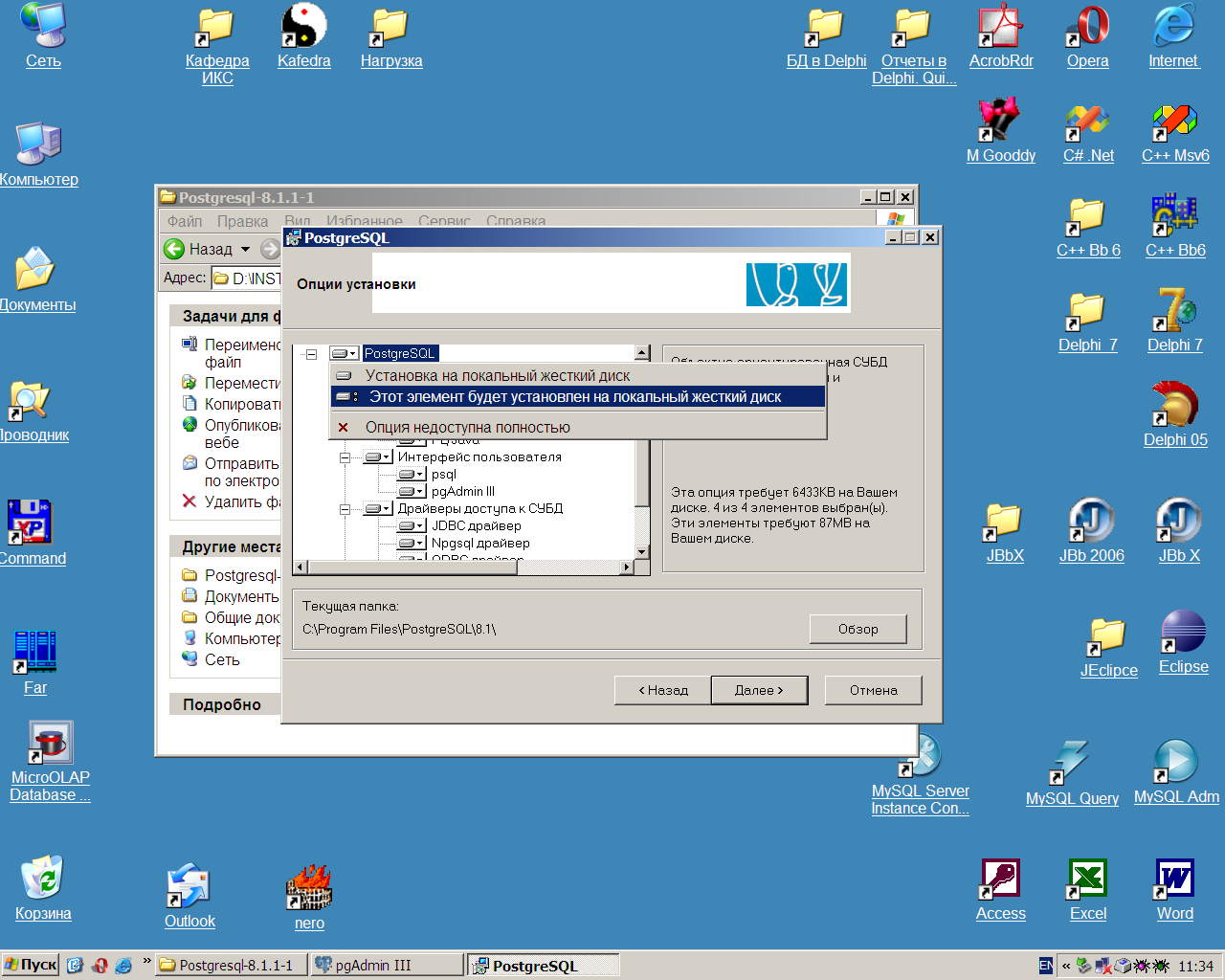Click the Назад button in installer
This screenshot has width=1225, height=980.
(x=662, y=690)
